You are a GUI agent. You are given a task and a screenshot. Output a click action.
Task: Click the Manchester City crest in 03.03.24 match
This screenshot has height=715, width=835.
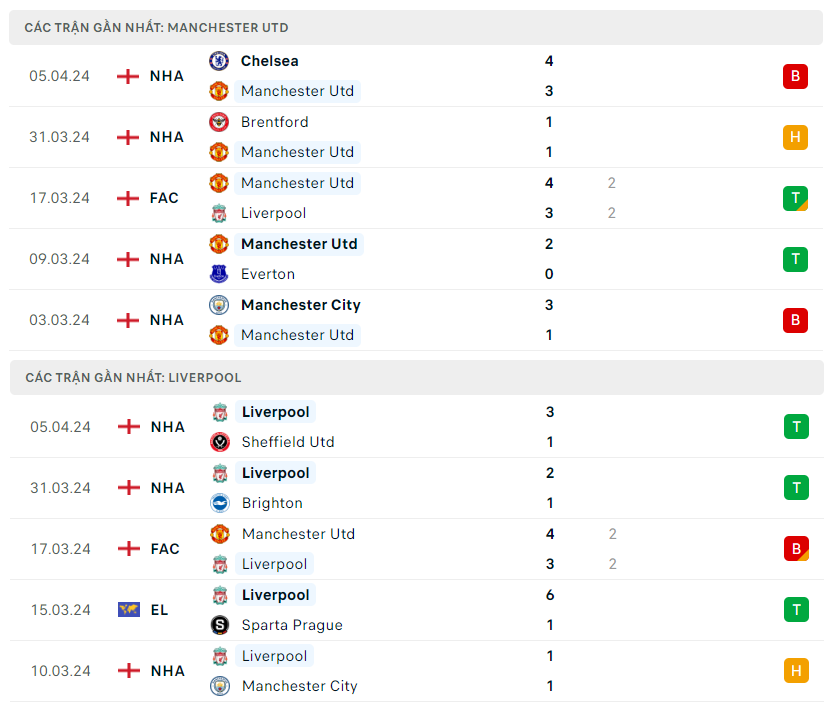point(219,305)
